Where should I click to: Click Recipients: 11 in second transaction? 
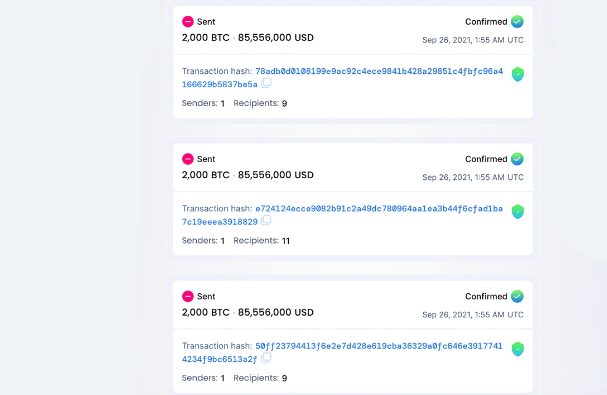261,240
